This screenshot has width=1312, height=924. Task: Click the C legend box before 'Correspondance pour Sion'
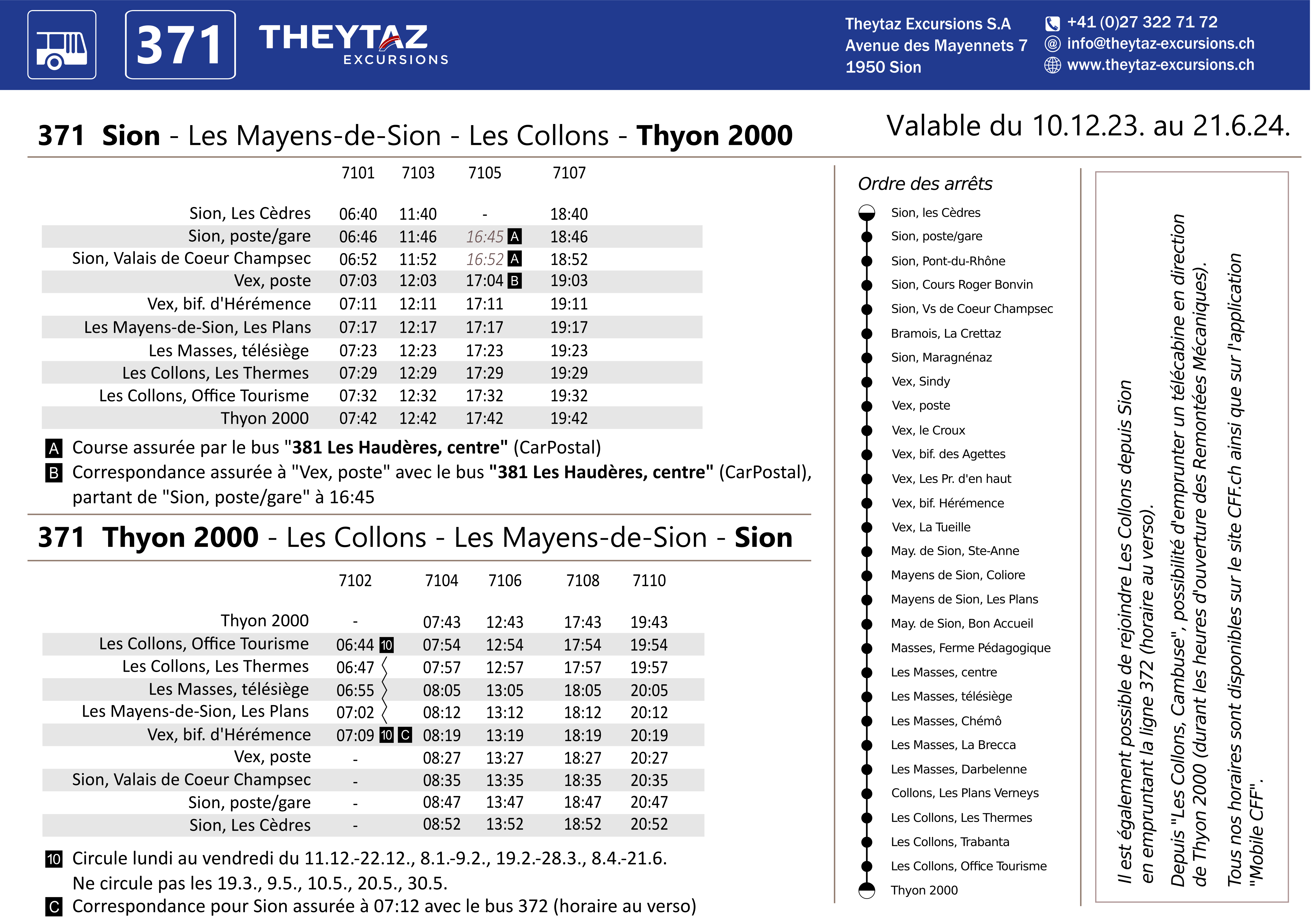[54, 907]
